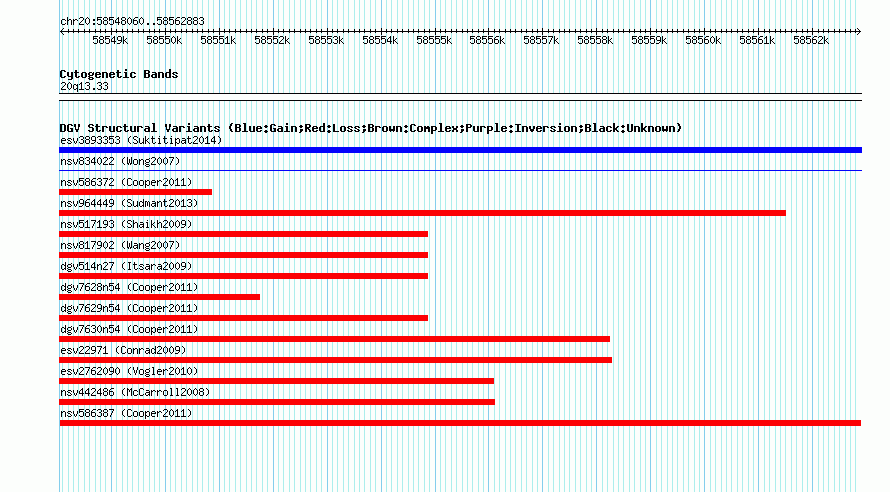Click the 58555k ruler tick label
Screen dimensions: 890x492
(x=434, y=40)
